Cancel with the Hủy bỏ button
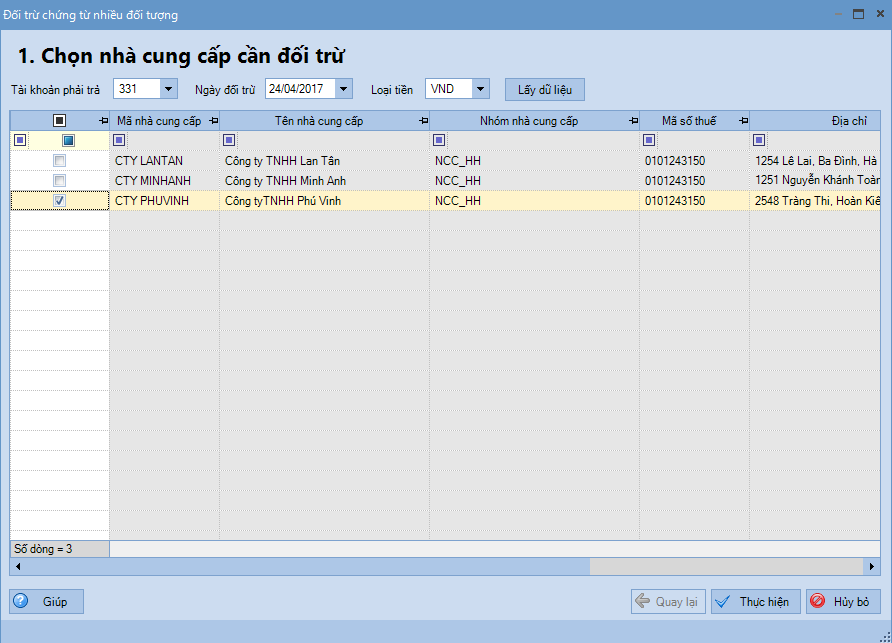This screenshot has width=892, height=643. point(843,602)
